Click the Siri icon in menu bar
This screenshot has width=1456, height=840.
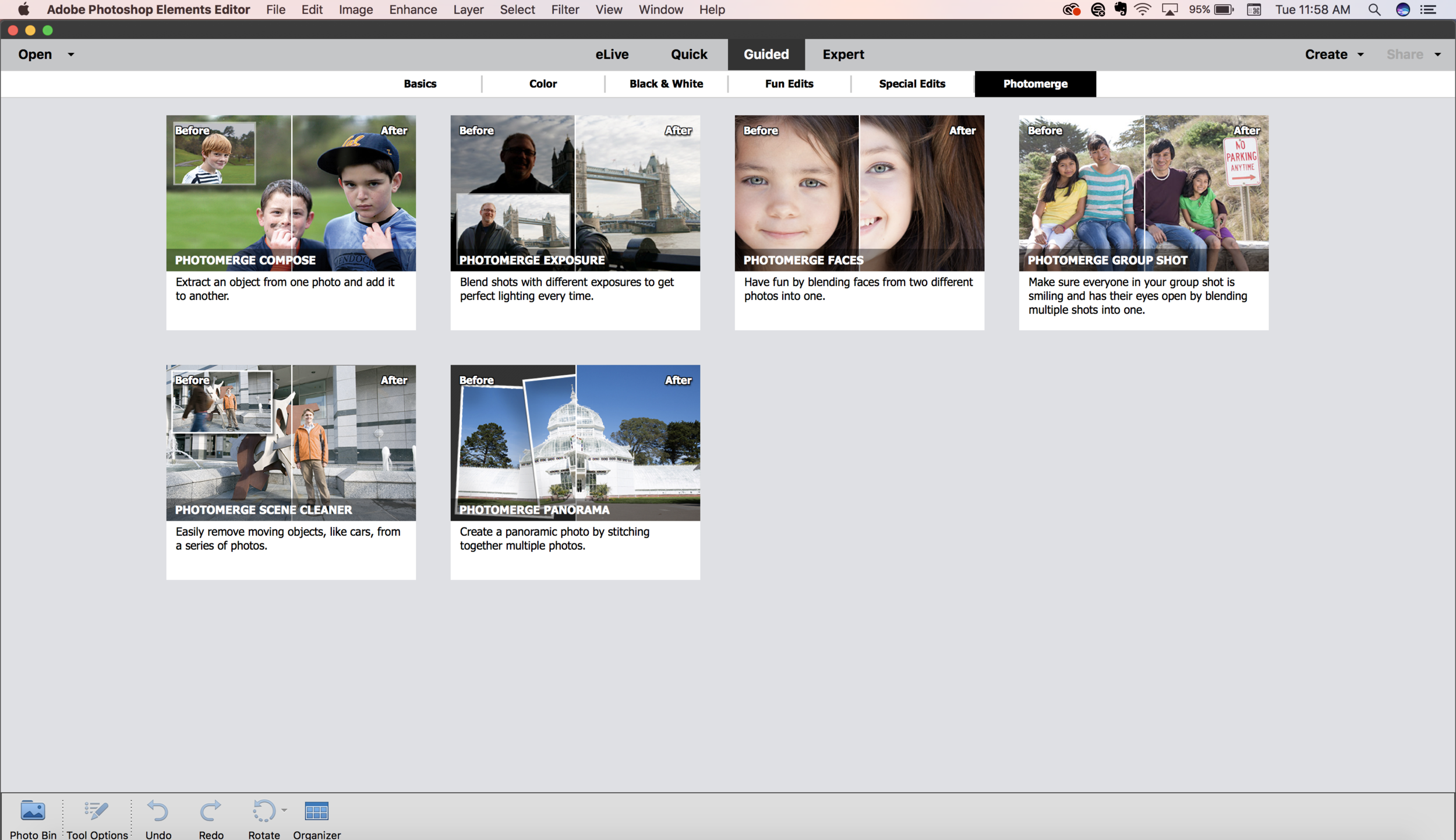[1403, 10]
